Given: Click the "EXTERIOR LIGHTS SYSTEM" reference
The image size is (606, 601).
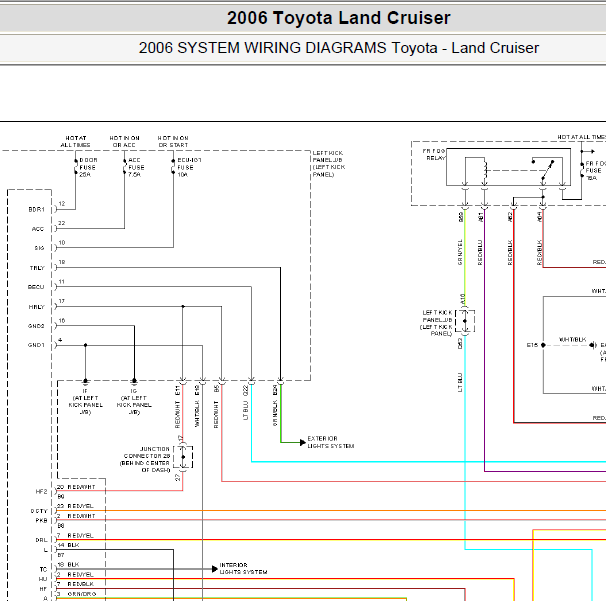Looking at the screenshot, I should [x=330, y=442].
